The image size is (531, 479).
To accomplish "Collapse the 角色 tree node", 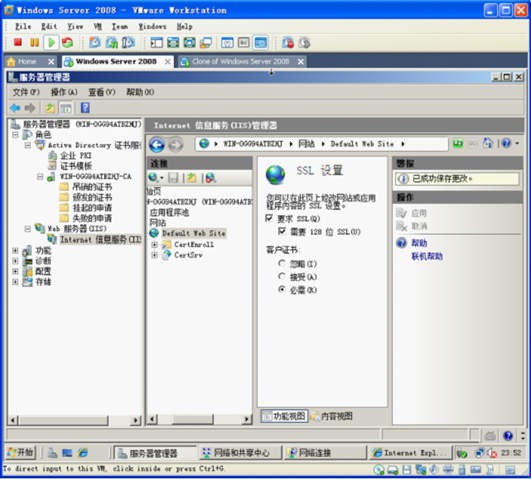I will tap(15, 135).
